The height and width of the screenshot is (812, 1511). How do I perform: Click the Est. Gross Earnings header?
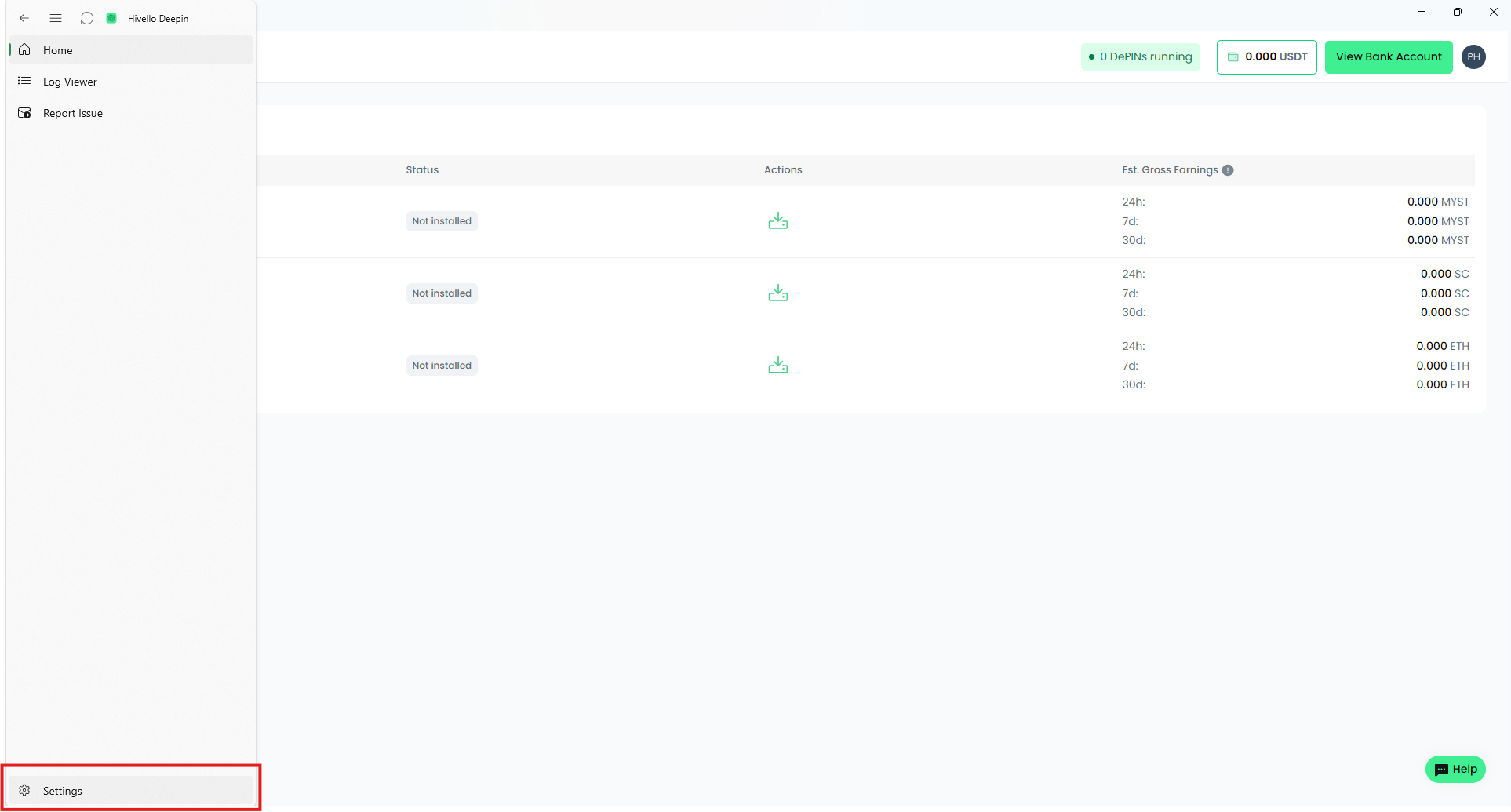(x=1170, y=169)
